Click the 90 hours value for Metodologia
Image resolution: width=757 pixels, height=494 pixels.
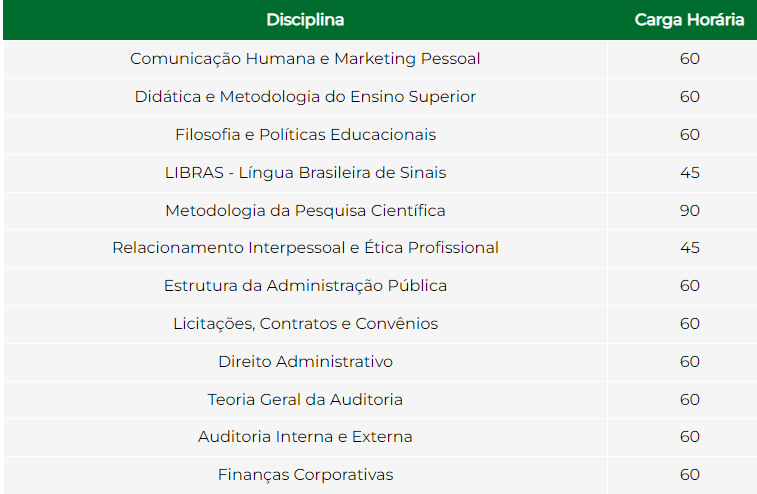click(689, 211)
